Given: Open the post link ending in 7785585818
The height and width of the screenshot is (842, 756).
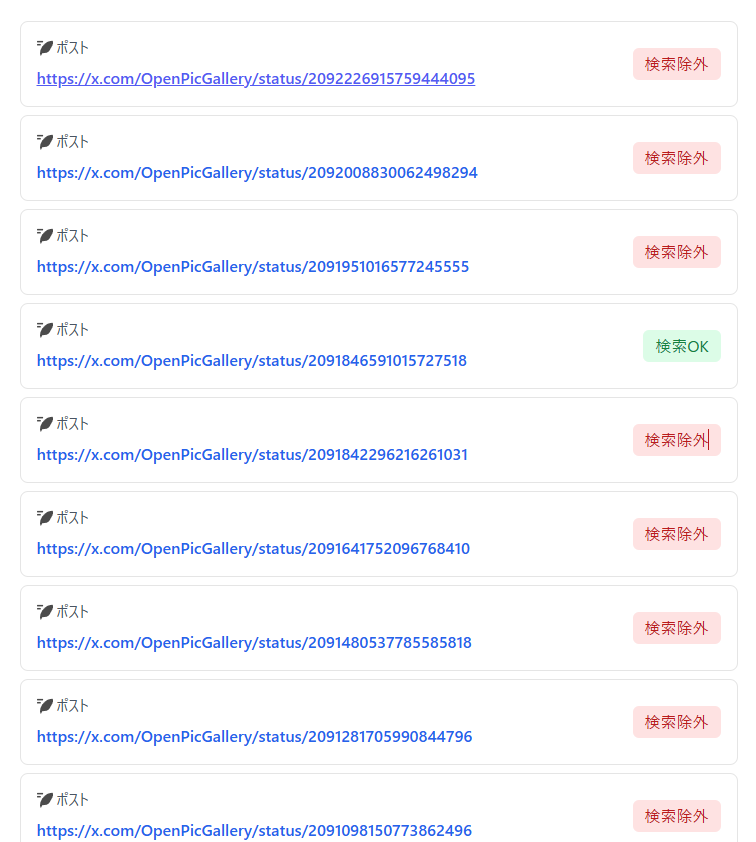Looking at the screenshot, I should pos(254,642).
